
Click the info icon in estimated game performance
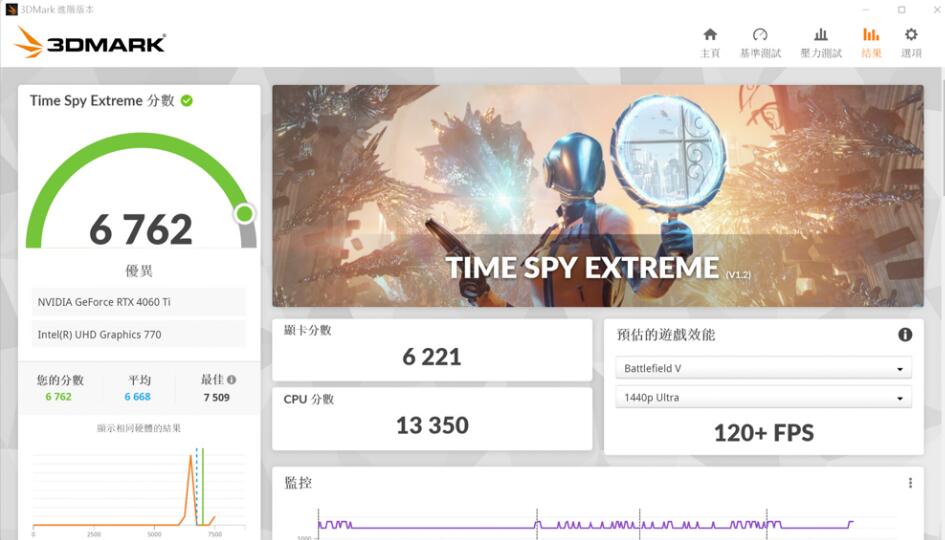click(x=904, y=335)
